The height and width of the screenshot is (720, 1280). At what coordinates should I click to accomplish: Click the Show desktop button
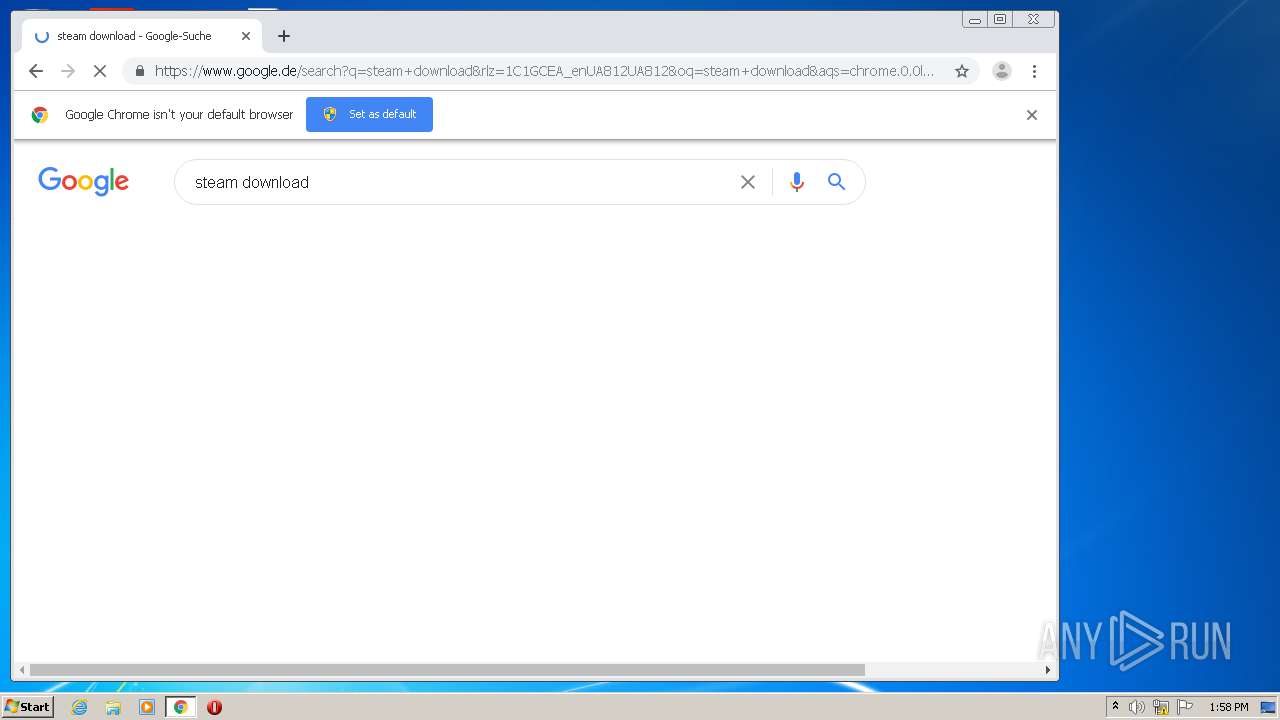[x=1268, y=707]
